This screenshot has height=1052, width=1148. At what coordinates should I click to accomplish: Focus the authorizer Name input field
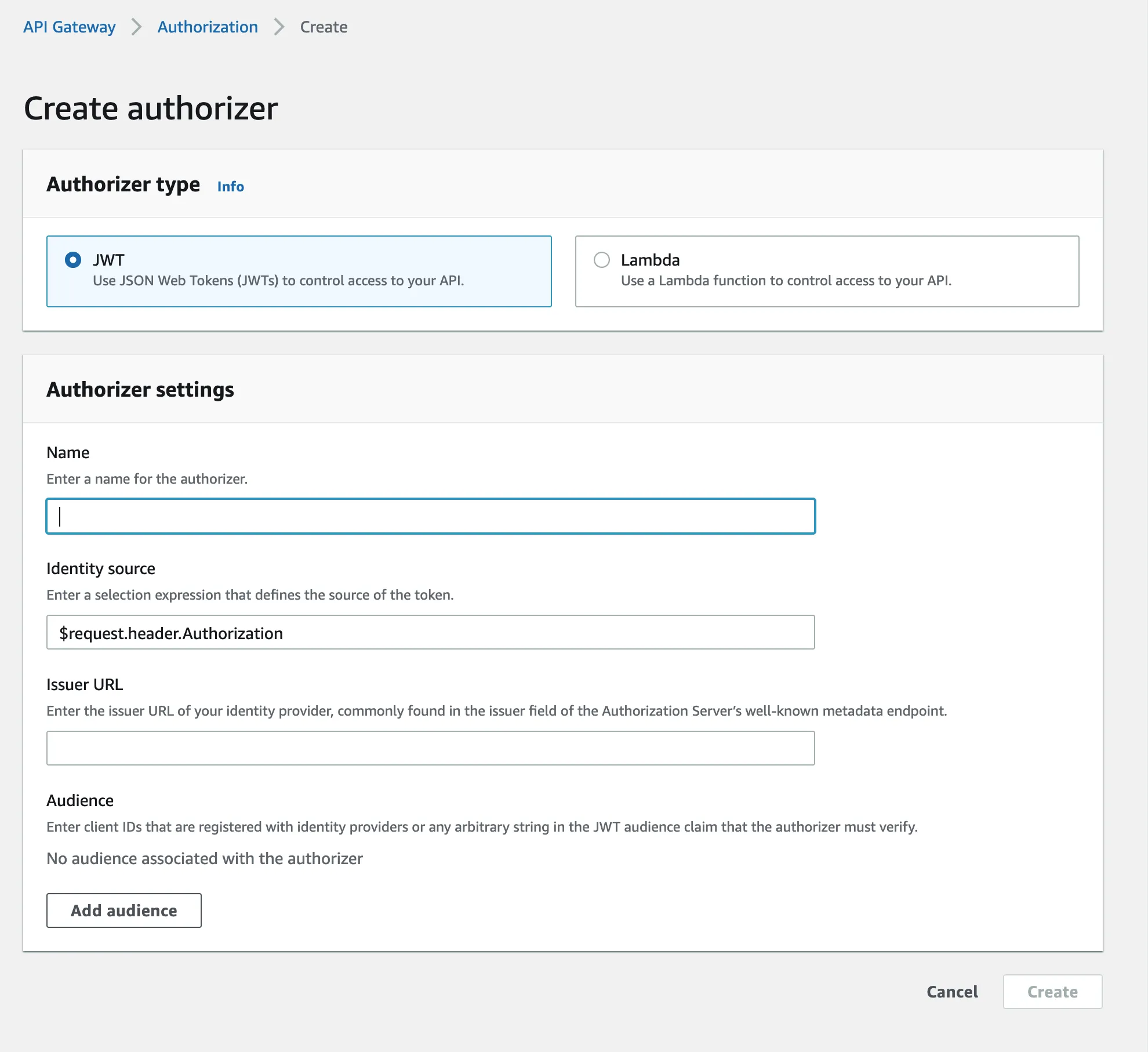click(430, 516)
